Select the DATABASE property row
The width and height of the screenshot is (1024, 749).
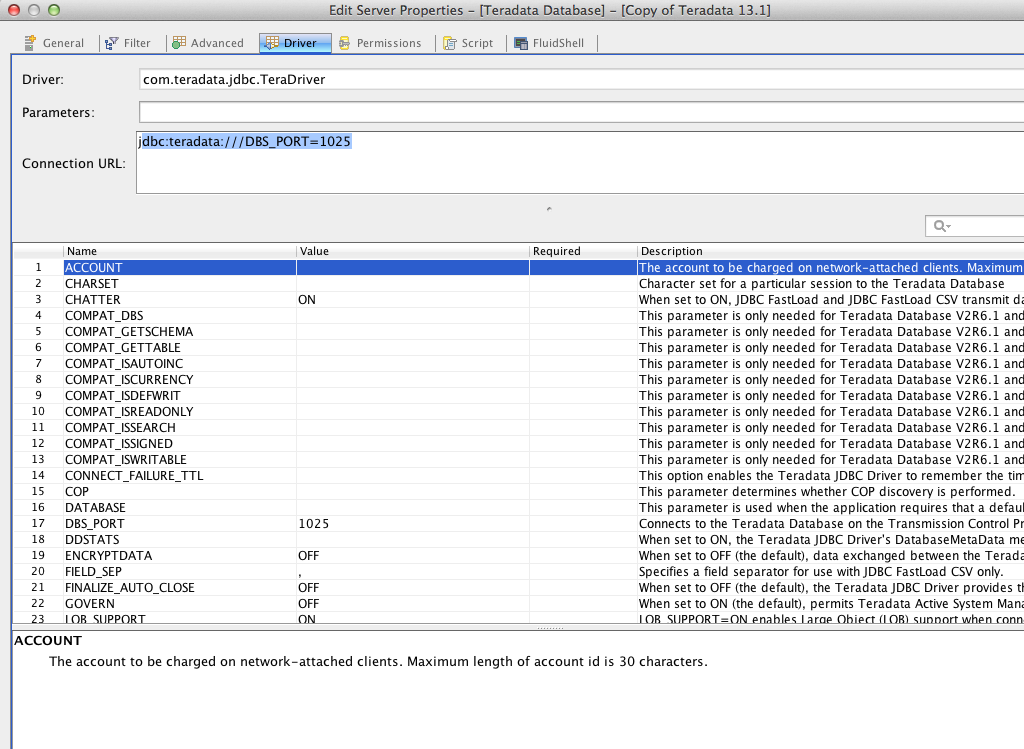pos(519,507)
